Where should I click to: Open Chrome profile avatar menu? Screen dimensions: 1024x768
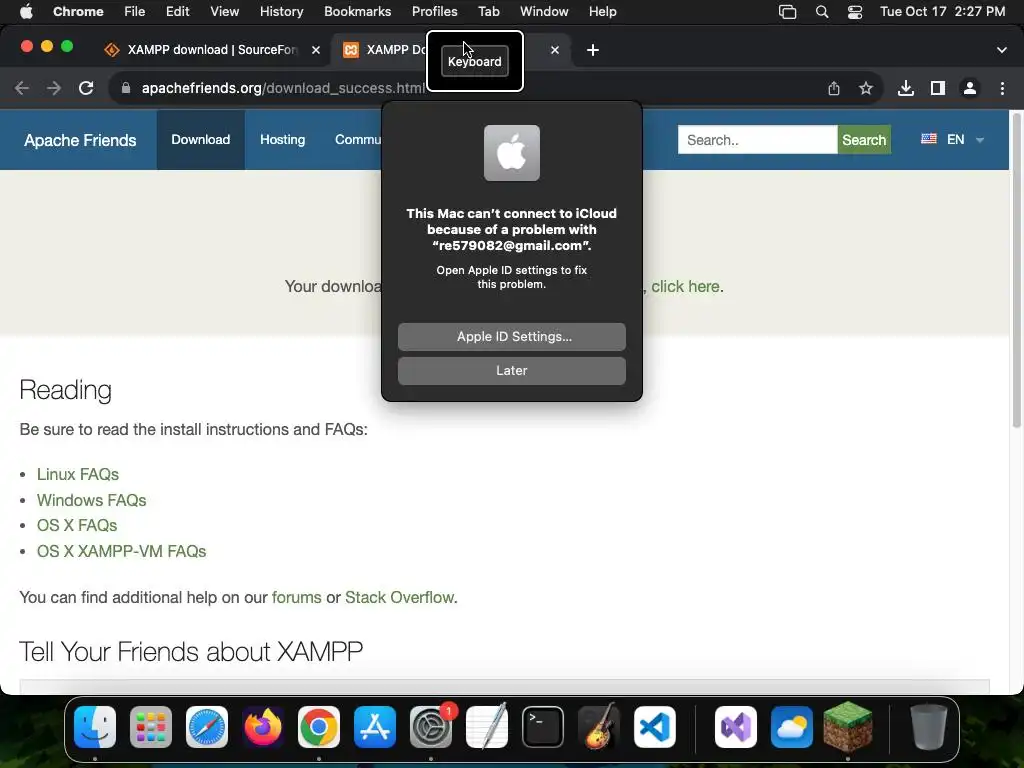pyautogui.click(x=970, y=88)
